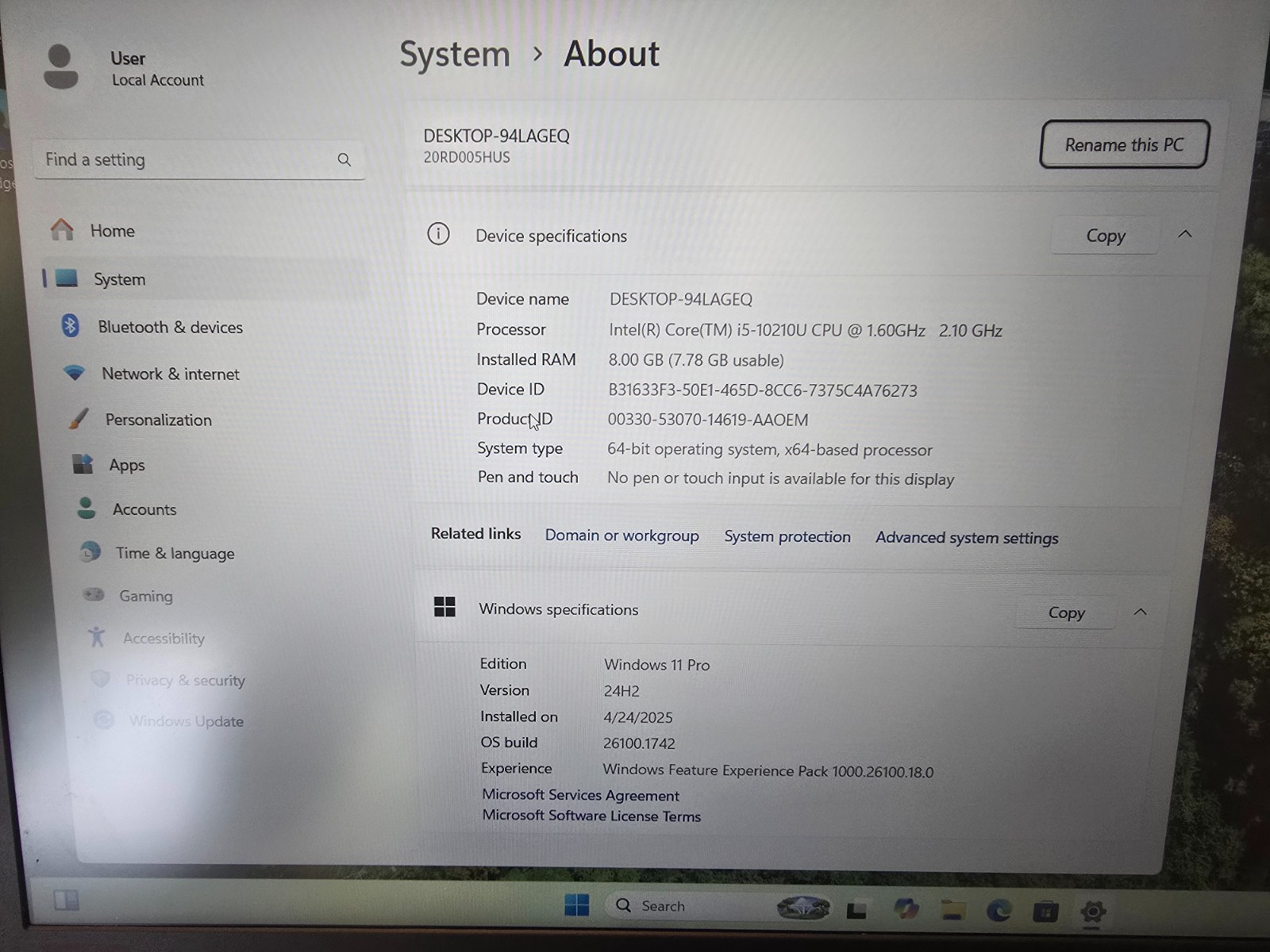Select the model text 20RD005HUS
Screen dimensions: 1270x952
tap(467, 157)
